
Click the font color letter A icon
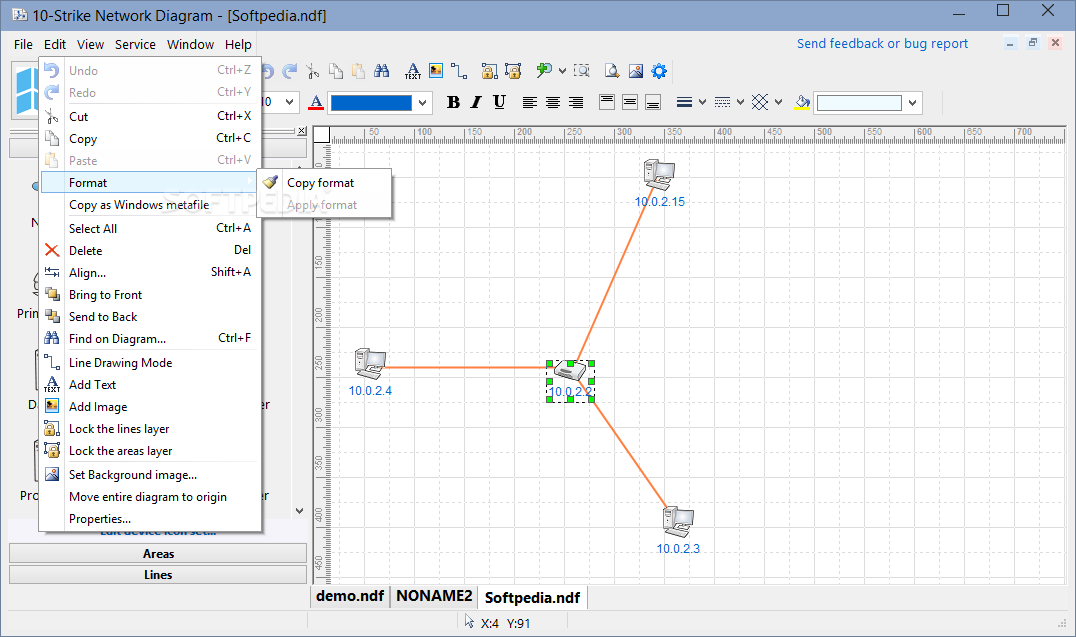tap(316, 102)
